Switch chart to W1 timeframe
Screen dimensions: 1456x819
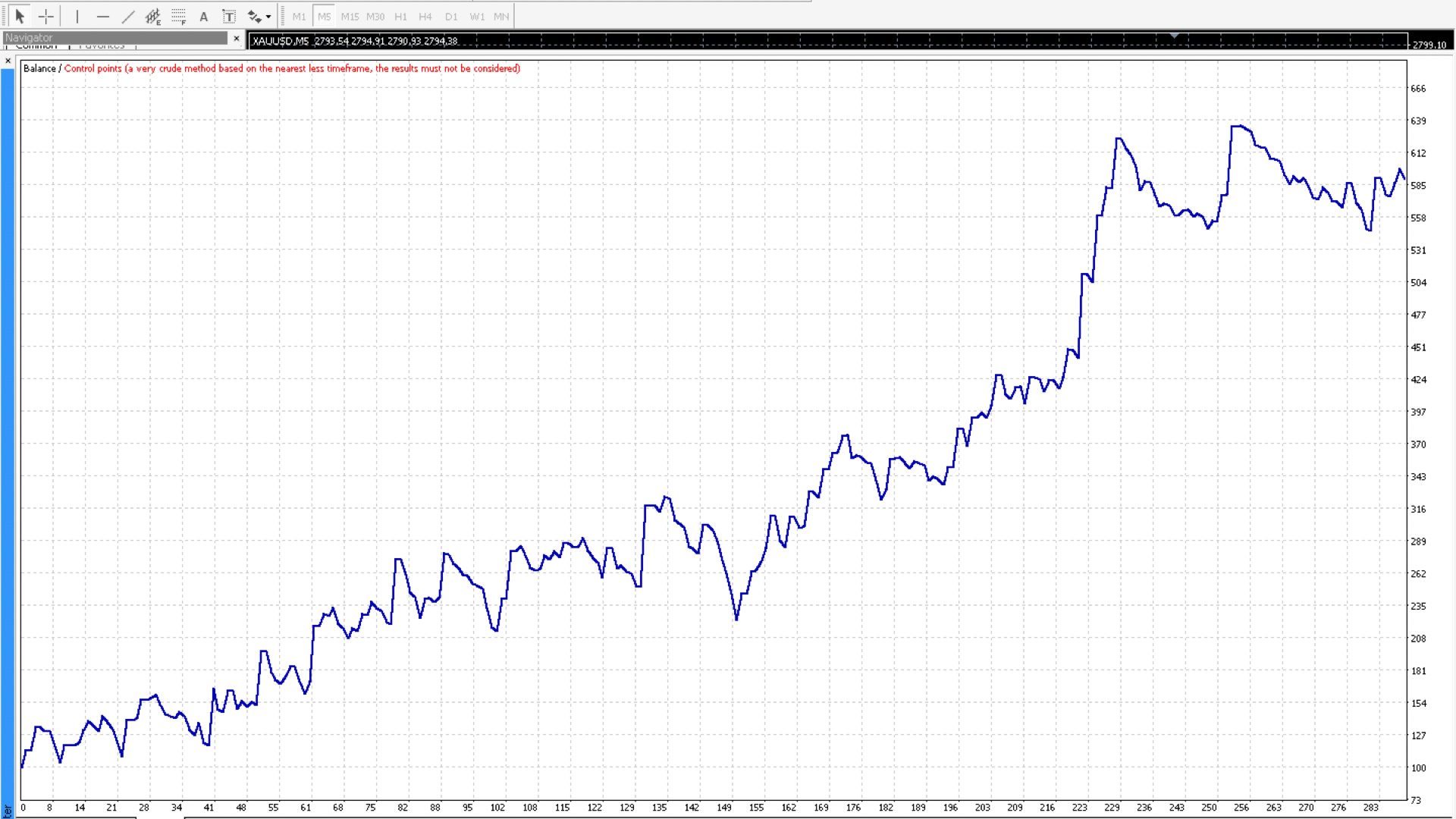click(x=477, y=16)
